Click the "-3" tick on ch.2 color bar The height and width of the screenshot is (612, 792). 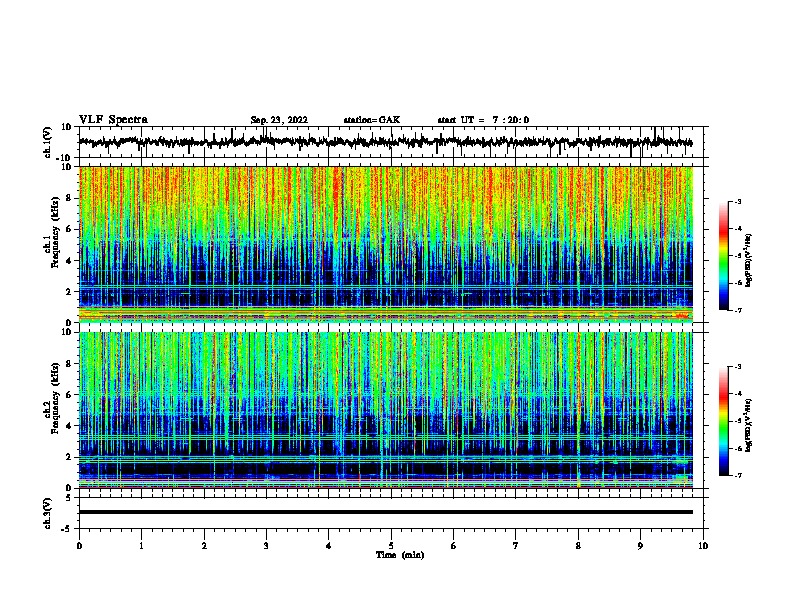pyautogui.click(x=737, y=367)
